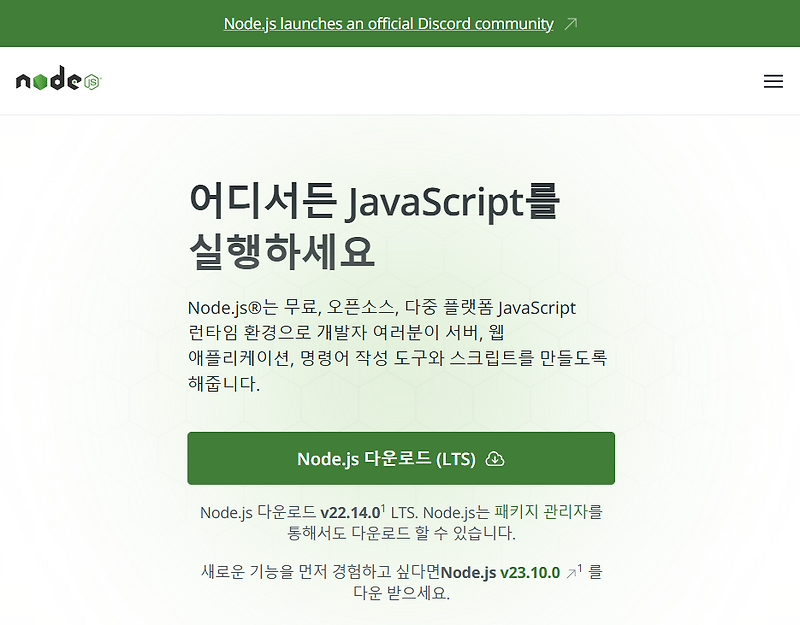Open the v22.14.0 version link
The width and height of the screenshot is (800, 625).
coord(352,512)
